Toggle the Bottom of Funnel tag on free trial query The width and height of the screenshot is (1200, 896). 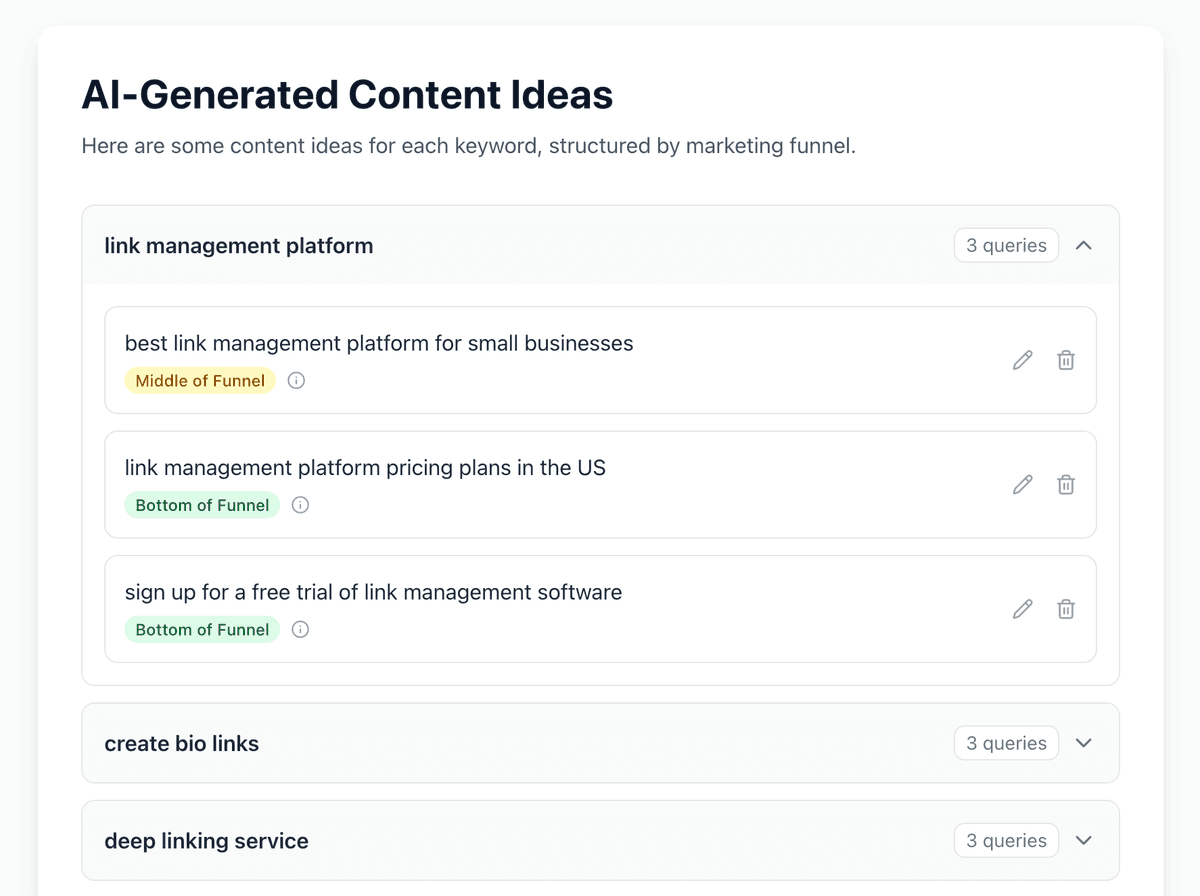click(202, 629)
